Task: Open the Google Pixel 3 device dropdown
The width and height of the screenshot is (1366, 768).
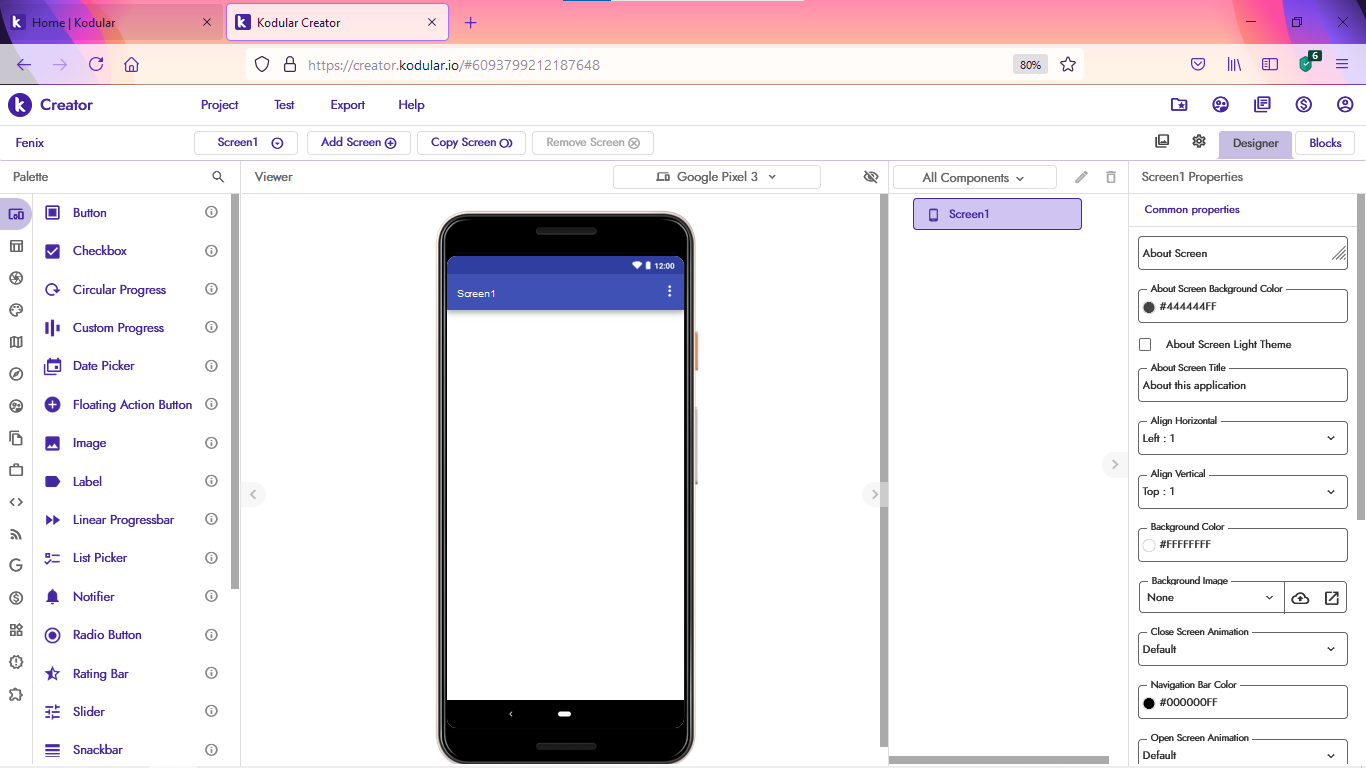Action: point(716,177)
